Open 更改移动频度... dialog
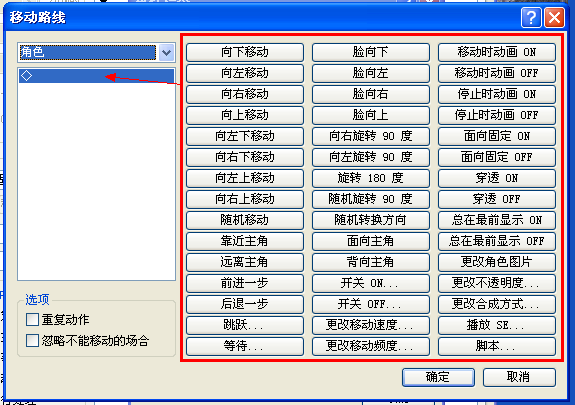The image size is (575, 405). [371, 346]
